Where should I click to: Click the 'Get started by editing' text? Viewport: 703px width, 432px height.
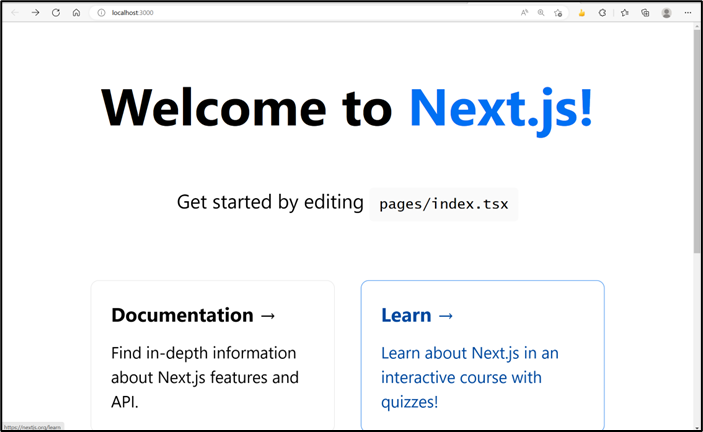pyautogui.click(x=270, y=202)
